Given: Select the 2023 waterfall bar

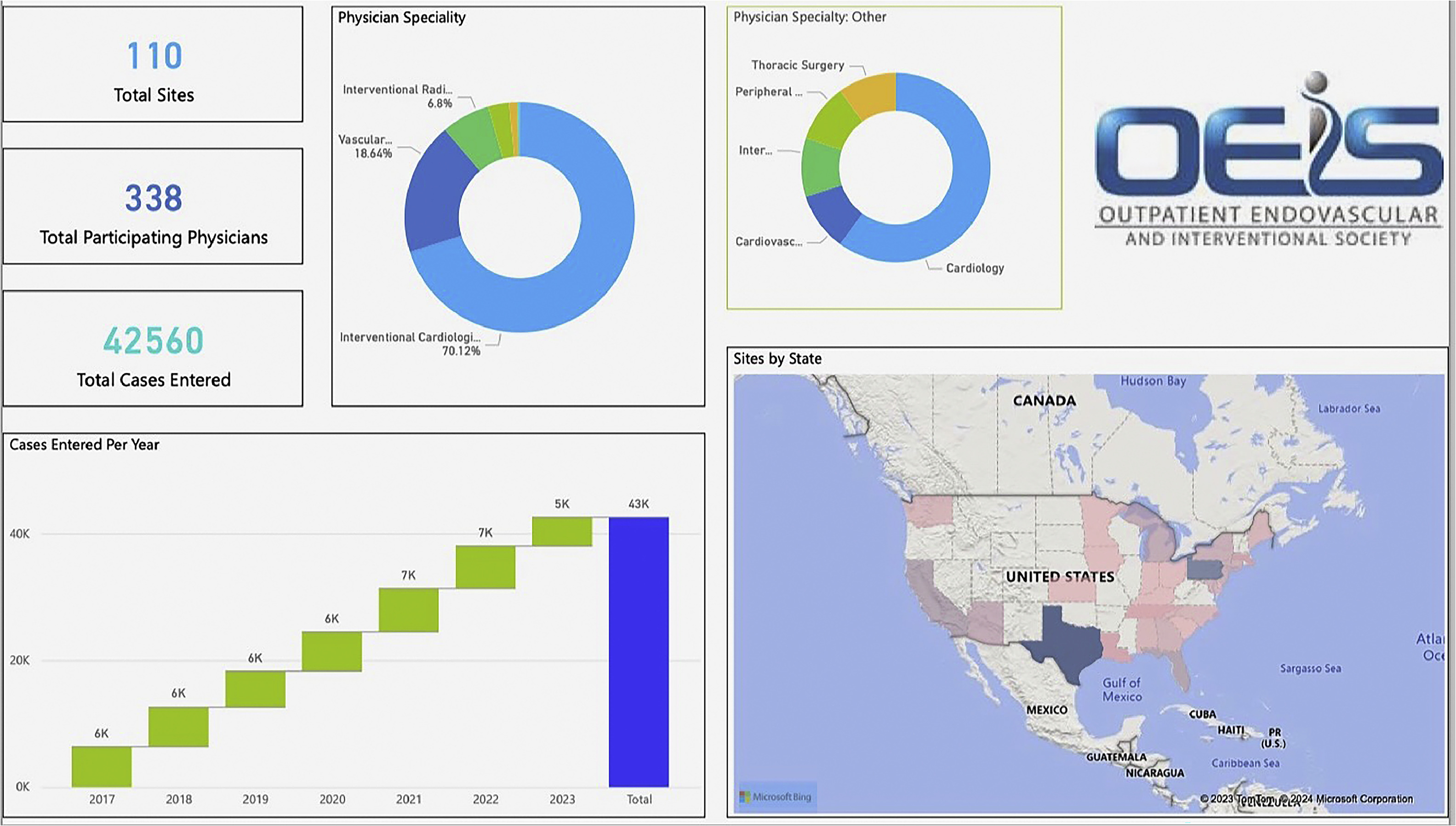Looking at the screenshot, I should 562,531.
